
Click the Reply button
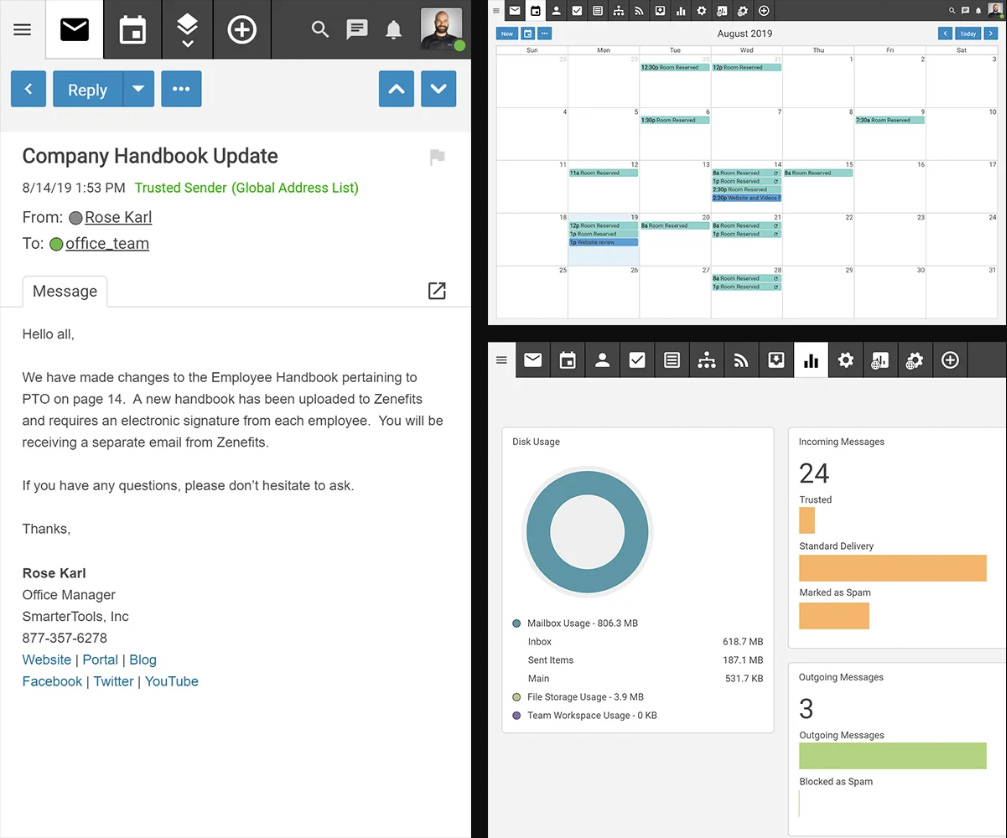tap(87, 89)
